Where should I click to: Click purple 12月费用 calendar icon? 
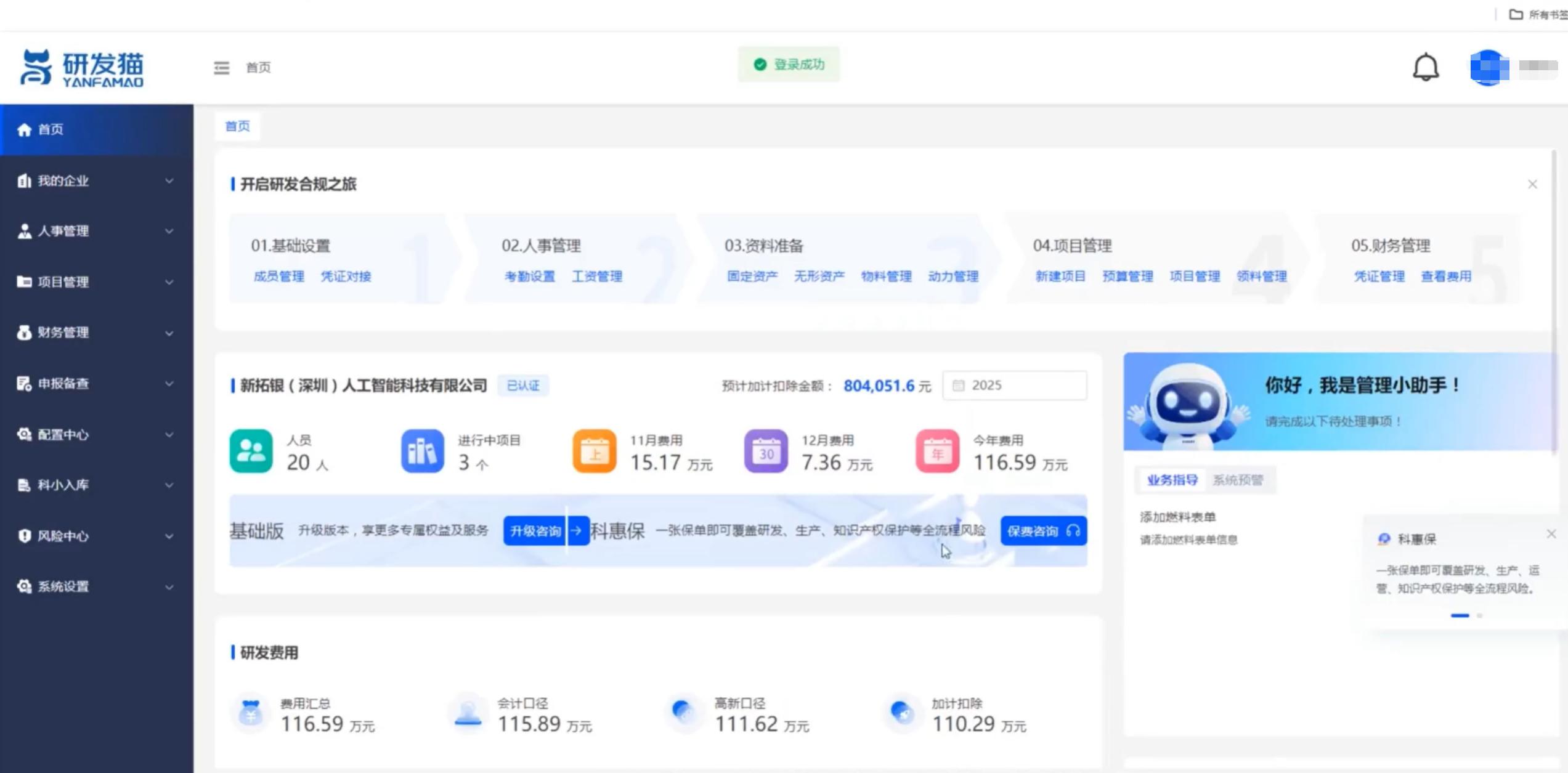(x=766, y=451)
